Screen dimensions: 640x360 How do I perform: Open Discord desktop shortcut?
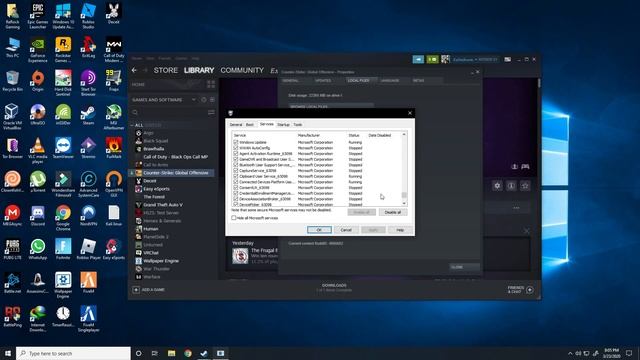[38, 216]
